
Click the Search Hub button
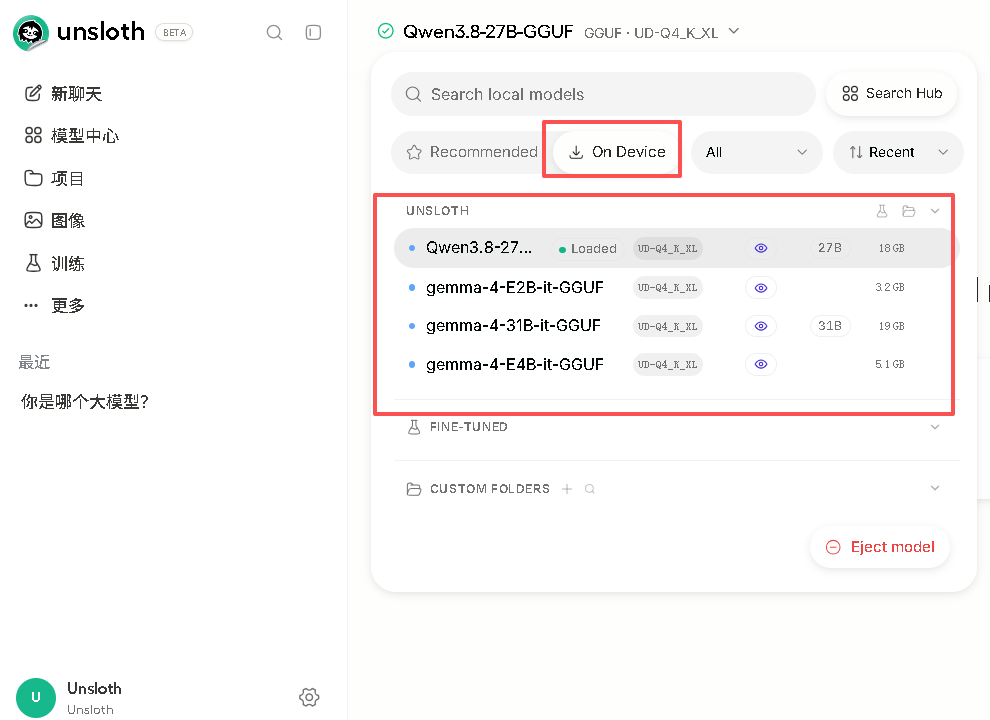coord(892,93)
